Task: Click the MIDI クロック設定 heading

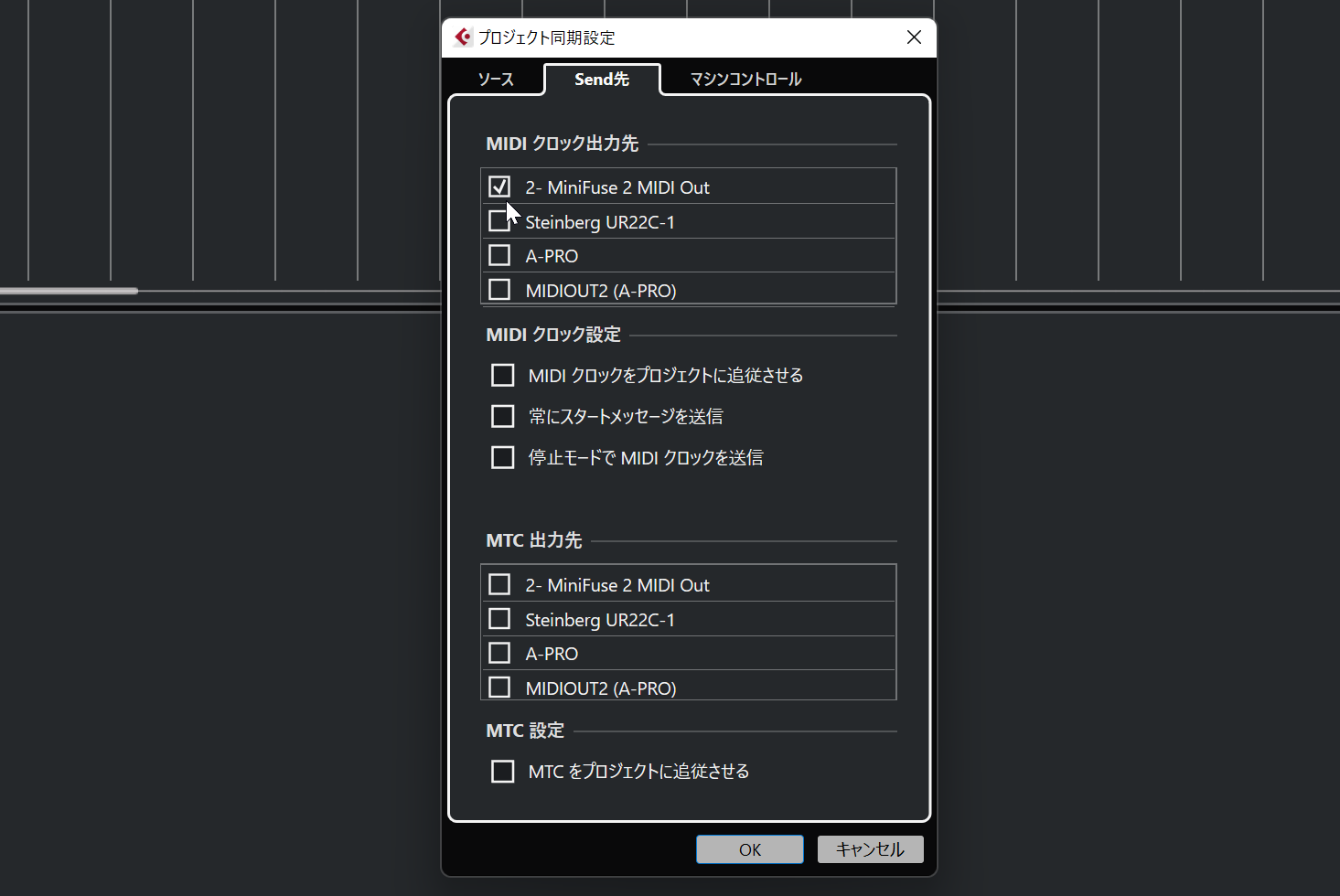Action: [553, 335]
